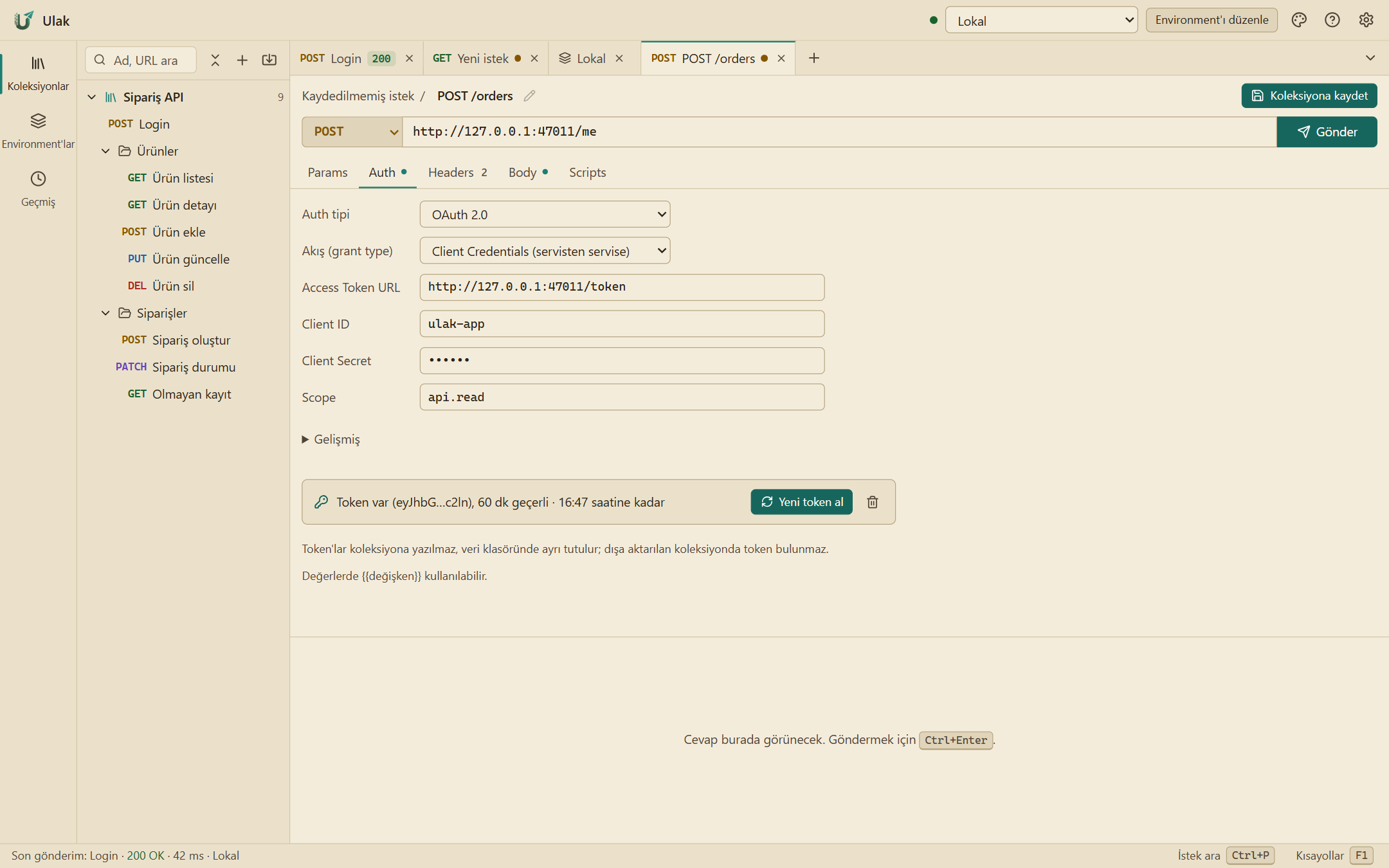Switch to the Scripts tab
Screen dimensions: 1389x868
(587, 172)
